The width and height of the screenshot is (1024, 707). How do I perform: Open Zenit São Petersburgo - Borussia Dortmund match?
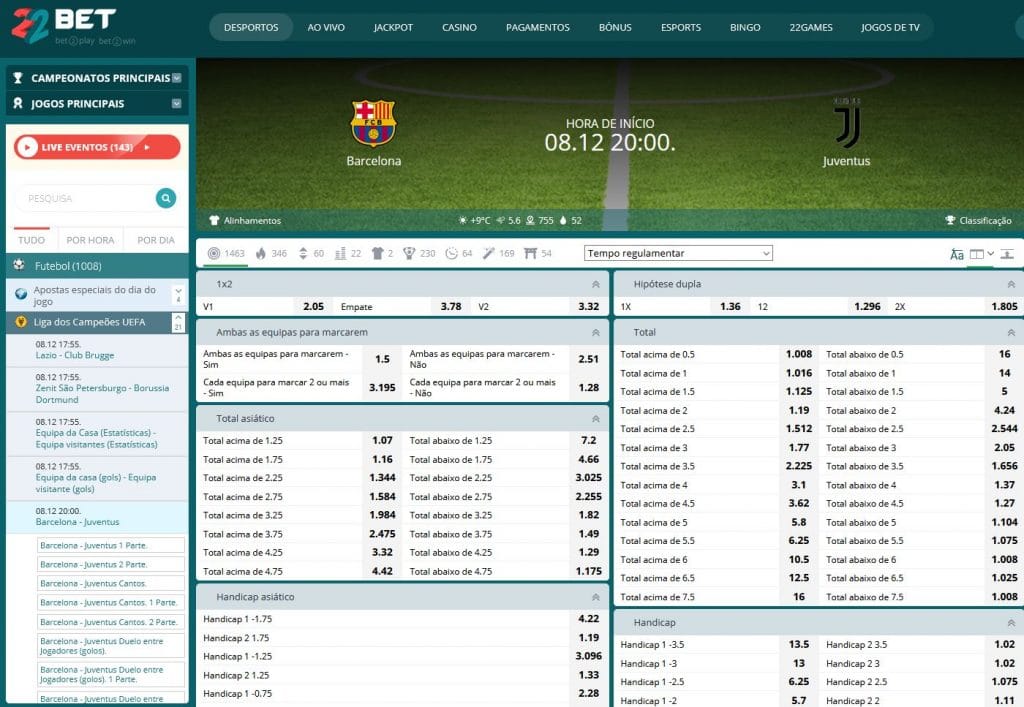(102, 394)
